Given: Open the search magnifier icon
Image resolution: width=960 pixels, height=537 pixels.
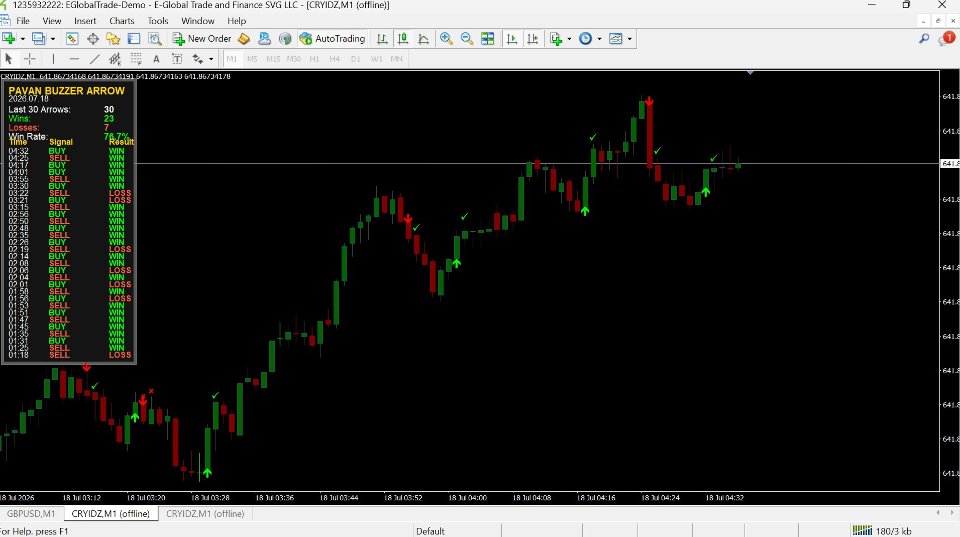Looking at the screenshot, I should (x=924, y=39).
